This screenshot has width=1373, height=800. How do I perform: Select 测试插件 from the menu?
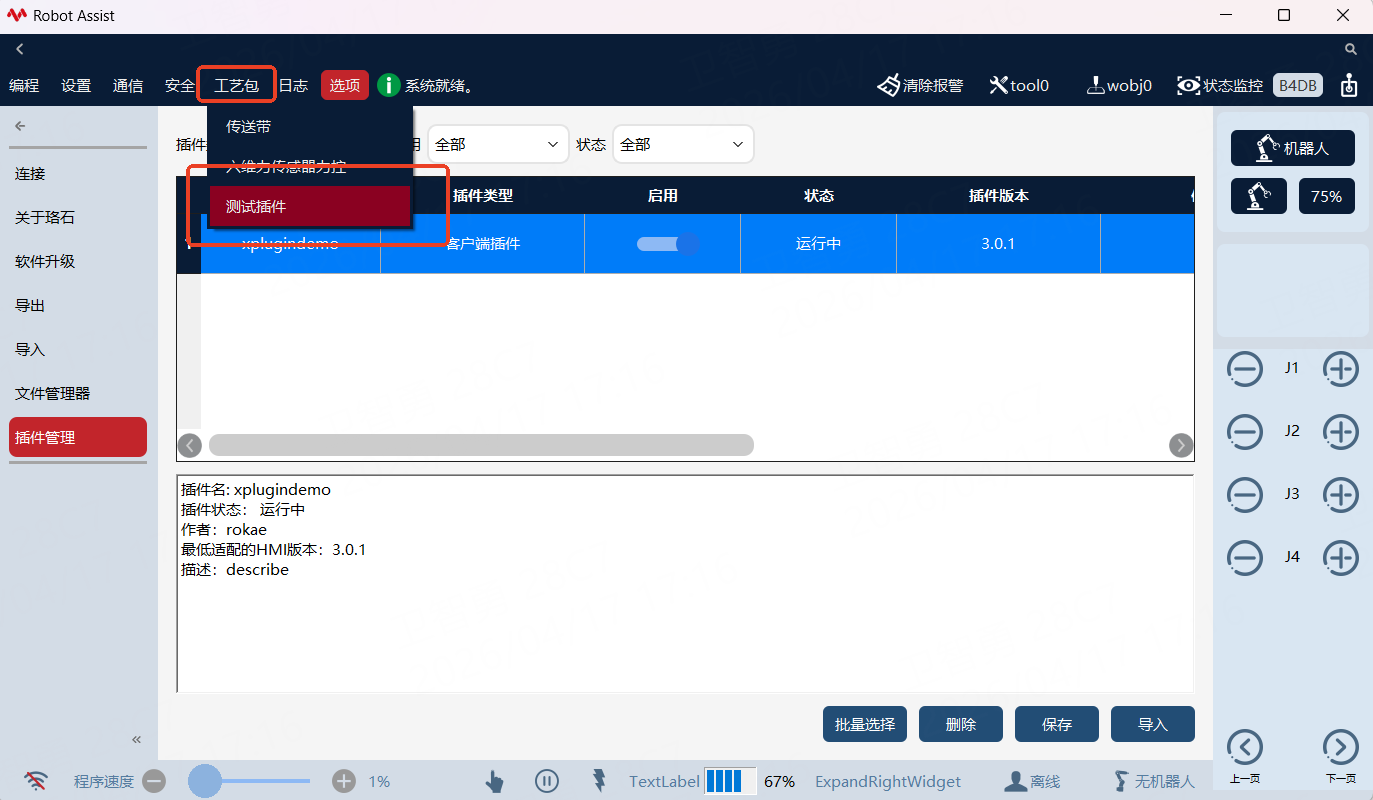tap(310, 206)
